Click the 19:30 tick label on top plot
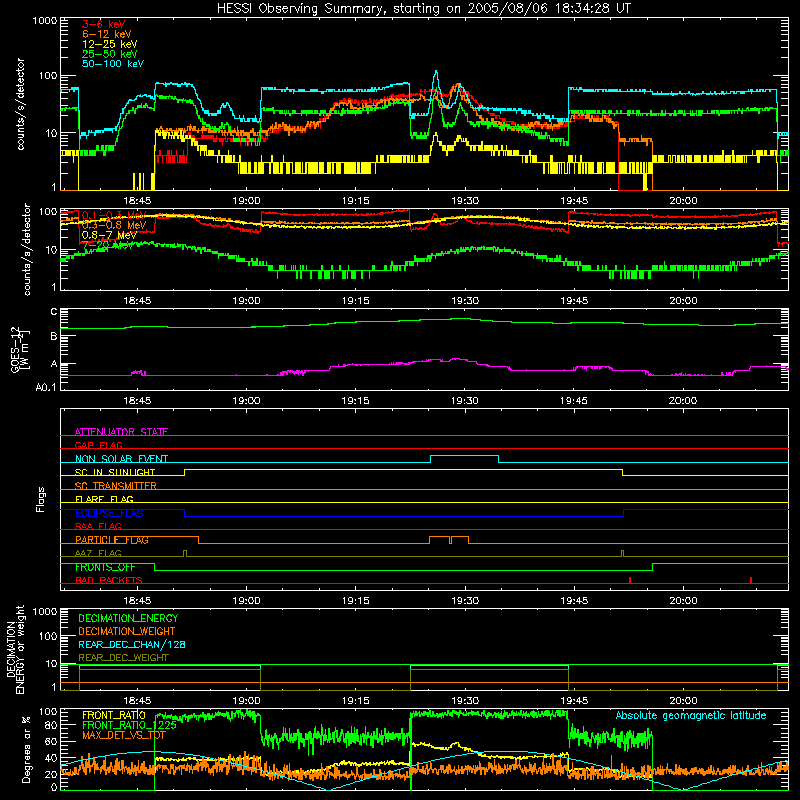This screenshot has width=800, height=800. coord(465,201)
